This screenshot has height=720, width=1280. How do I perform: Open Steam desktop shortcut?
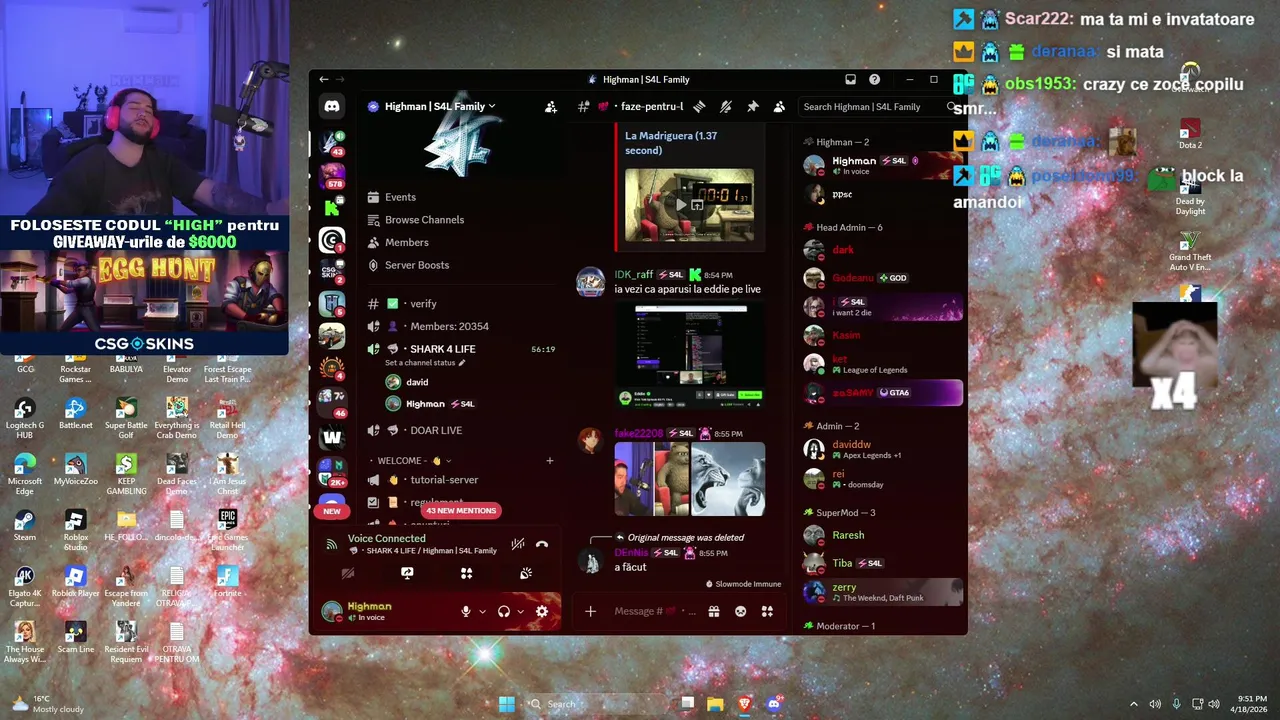point(25,525)
